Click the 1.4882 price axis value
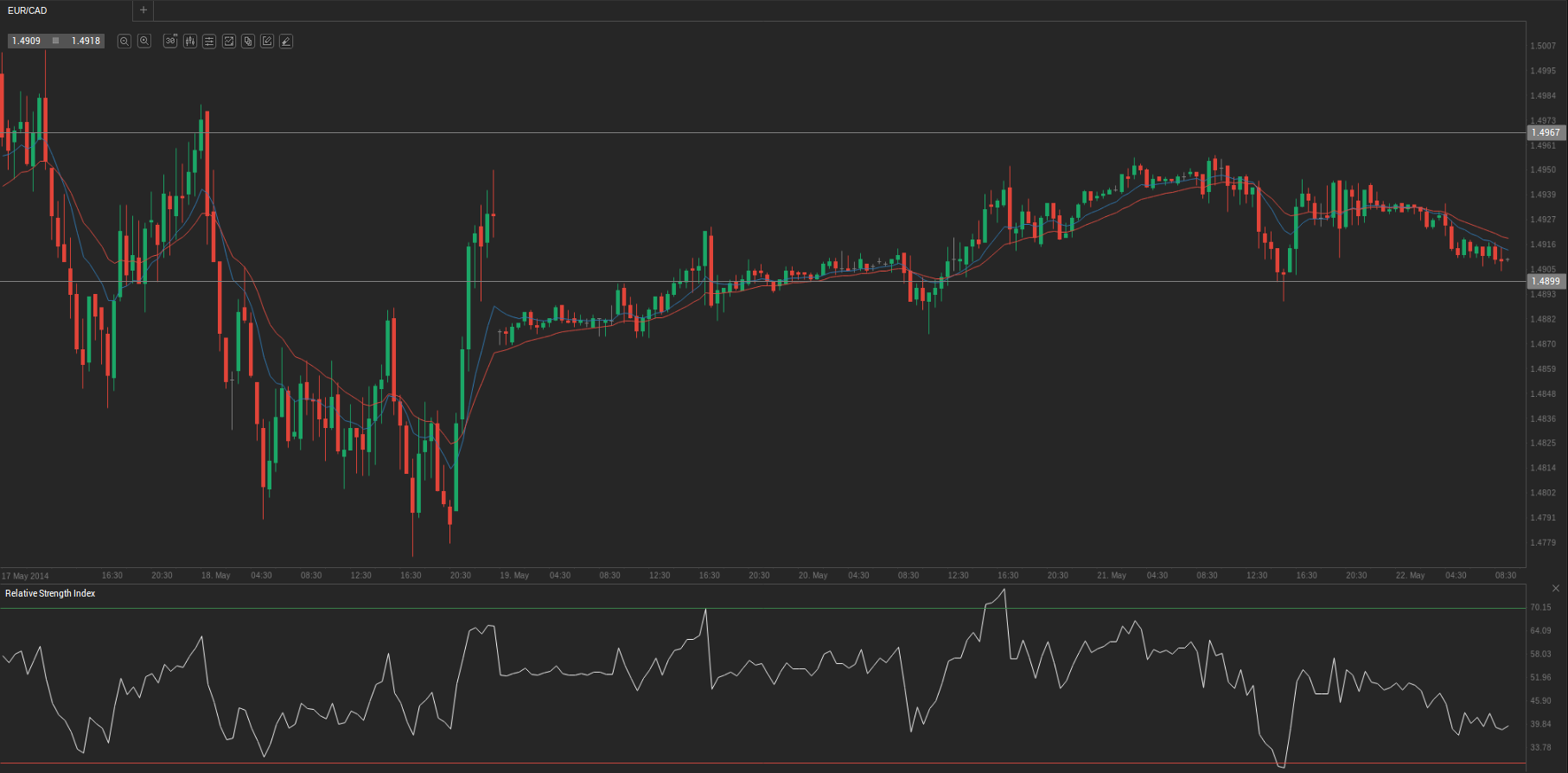This screenshot has width=1568, height=773. (1543, 319)
